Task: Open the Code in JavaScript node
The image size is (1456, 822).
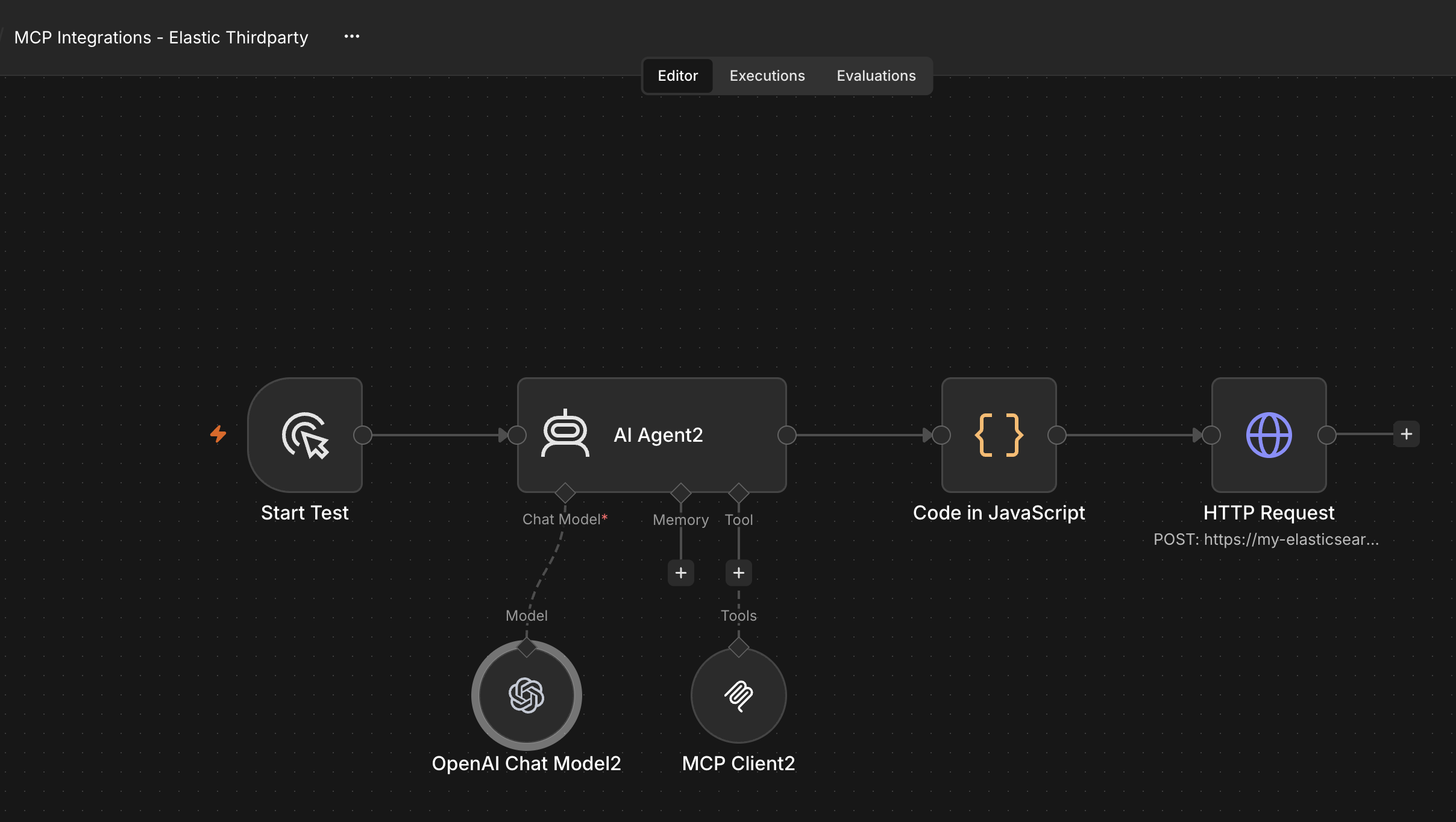Action: 999,435
